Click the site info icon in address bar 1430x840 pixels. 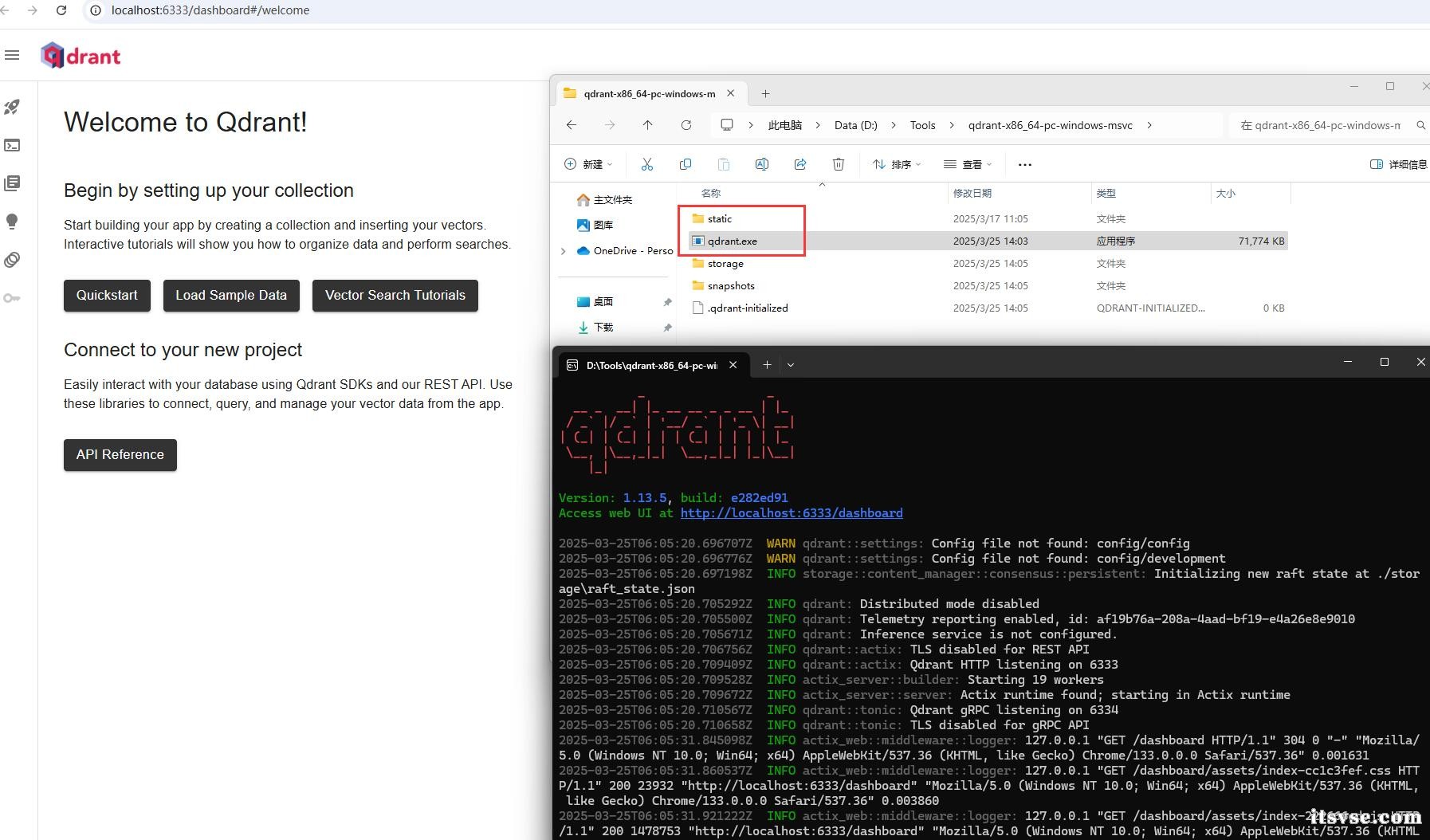pyautogui.click(x=95, y=10)
